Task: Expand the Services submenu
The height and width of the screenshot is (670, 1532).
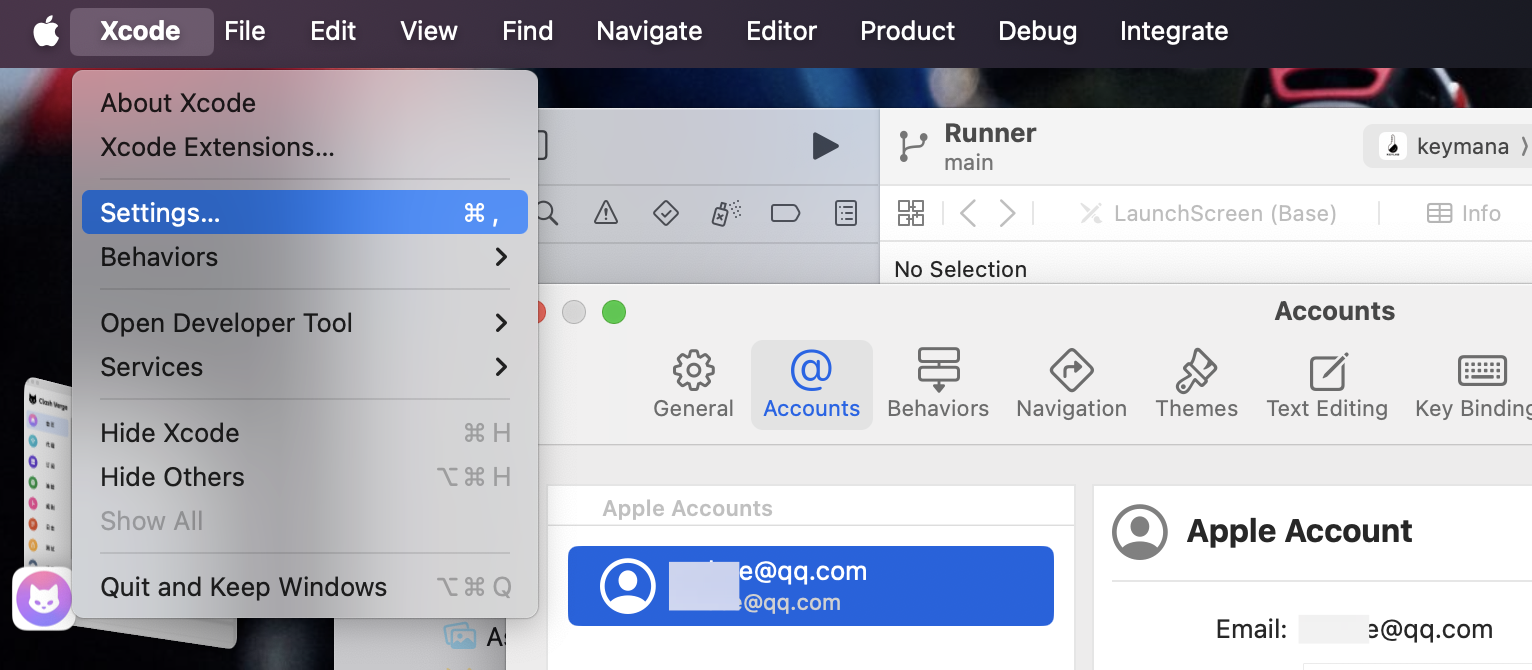Action: (304, 367)
